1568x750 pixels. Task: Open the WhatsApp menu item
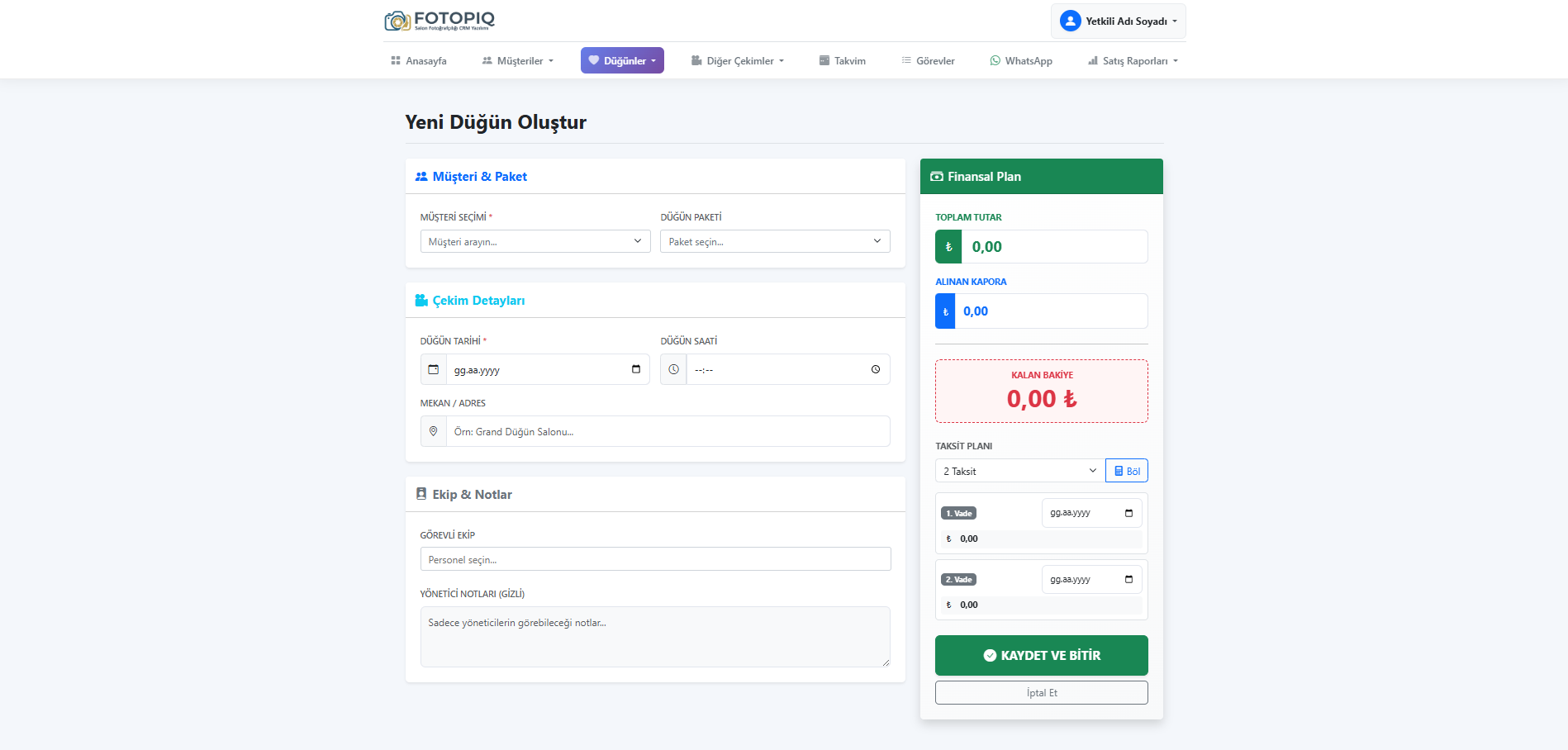[x=1021, y=61]
